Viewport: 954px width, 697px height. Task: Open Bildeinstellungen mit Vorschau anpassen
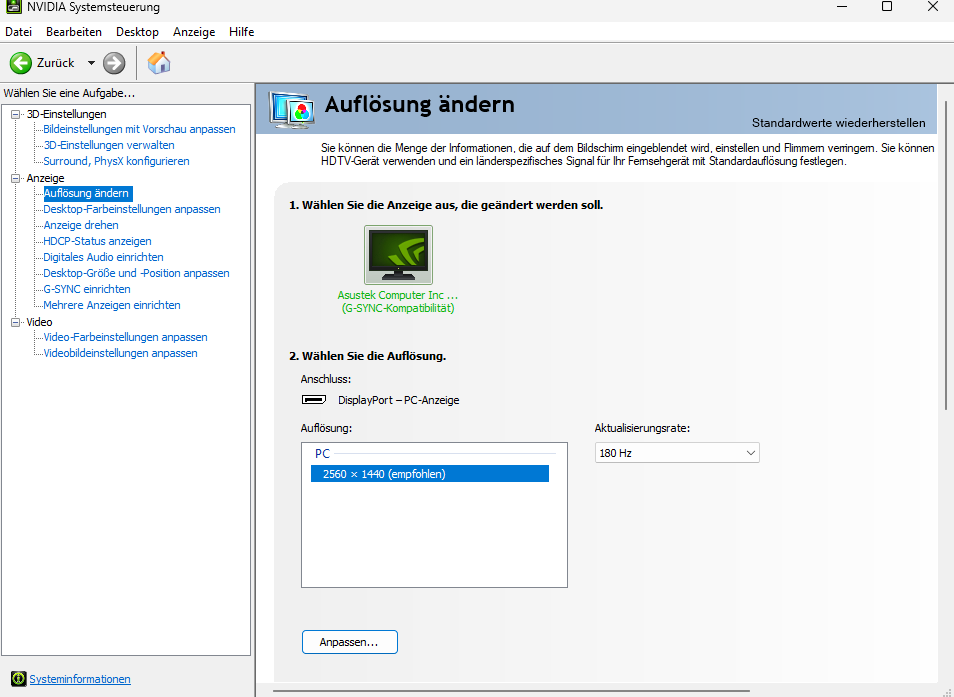click(139, 129)
